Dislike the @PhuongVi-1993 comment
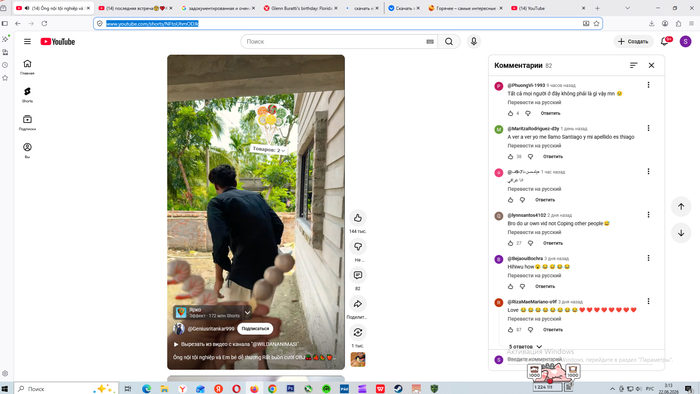Viewport: 700px width, 394px height. tap(528, 113)
